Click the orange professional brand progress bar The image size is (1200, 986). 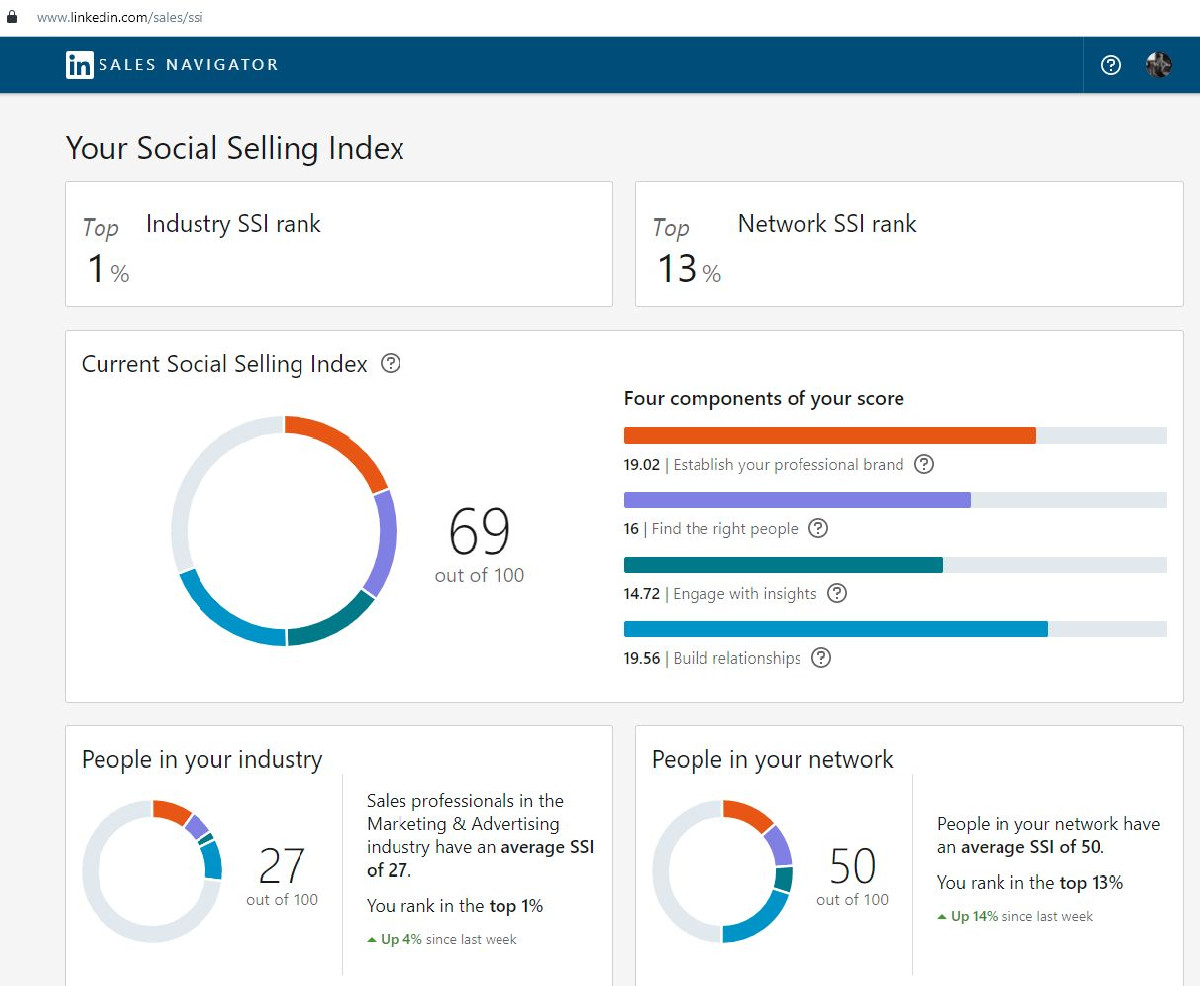point(895,436)
